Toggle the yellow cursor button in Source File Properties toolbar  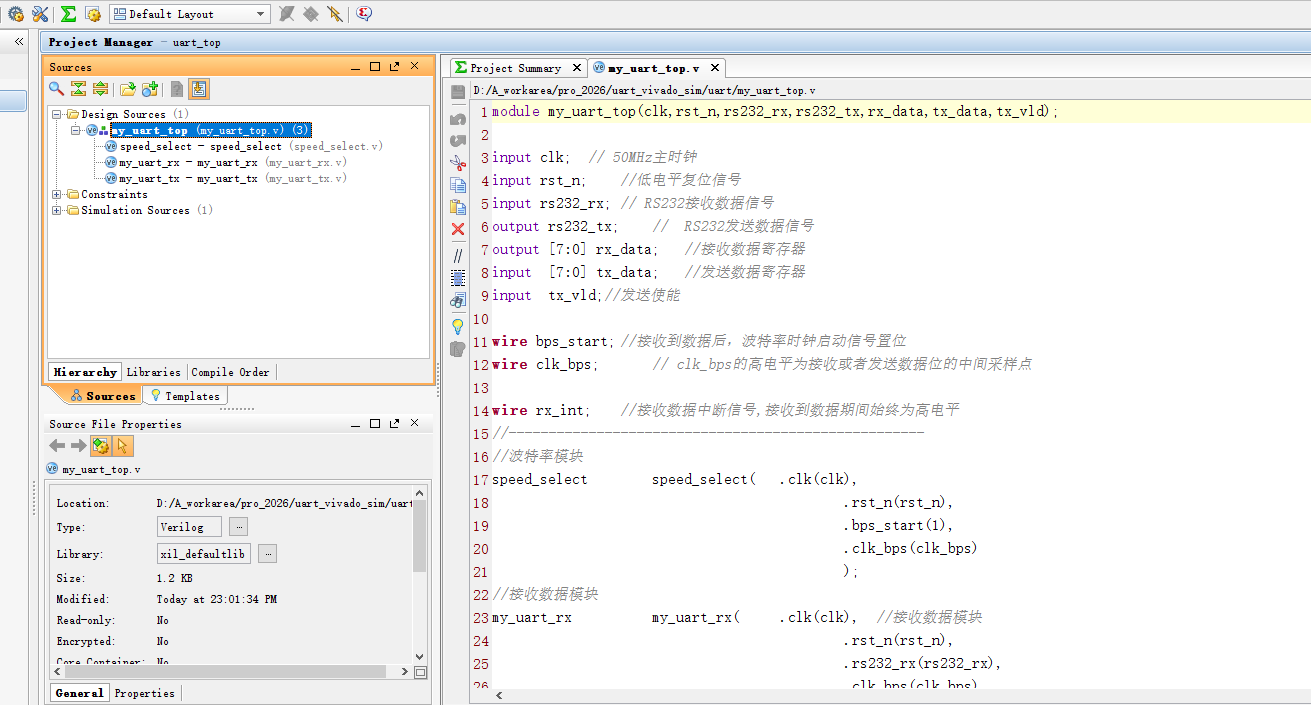[x=123, y=446]
